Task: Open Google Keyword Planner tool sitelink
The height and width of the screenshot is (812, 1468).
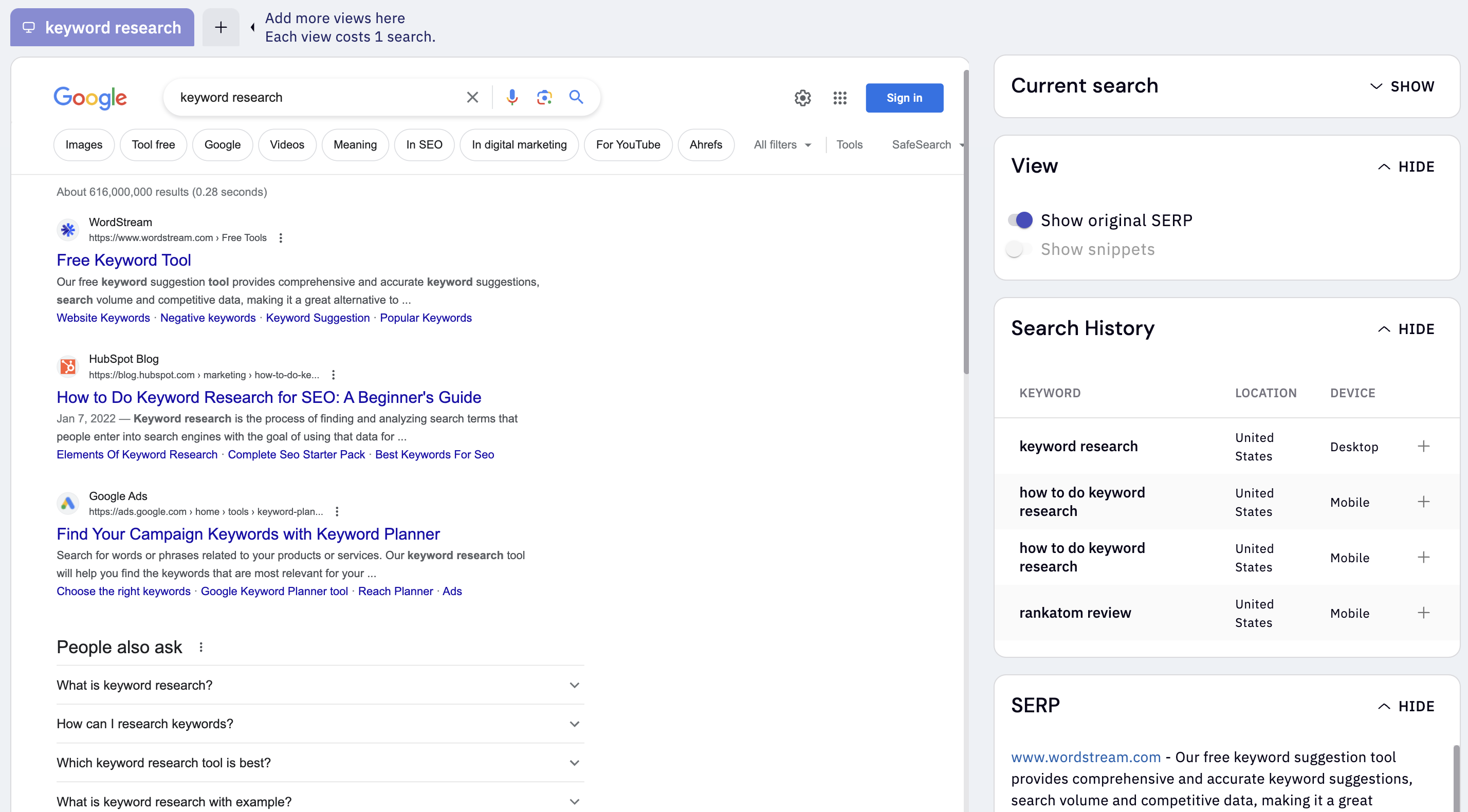Action: (x=274, y=592)
